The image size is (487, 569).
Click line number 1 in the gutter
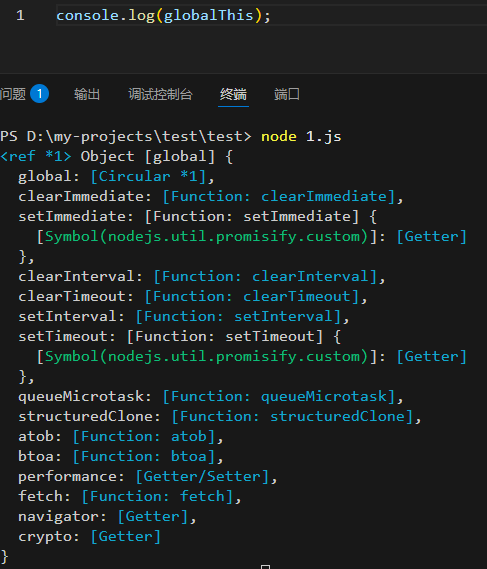pos(20,15)
